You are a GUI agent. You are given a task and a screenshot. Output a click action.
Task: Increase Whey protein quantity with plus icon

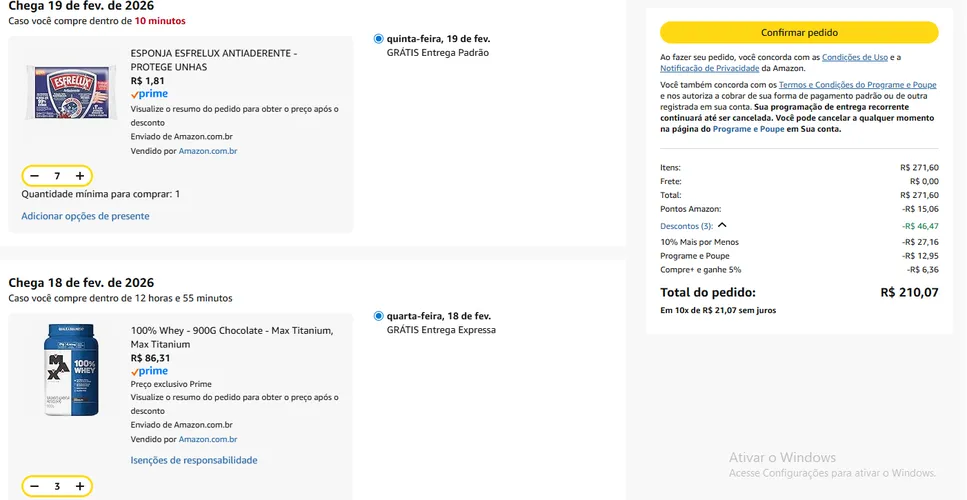click(x=80, y=486)
